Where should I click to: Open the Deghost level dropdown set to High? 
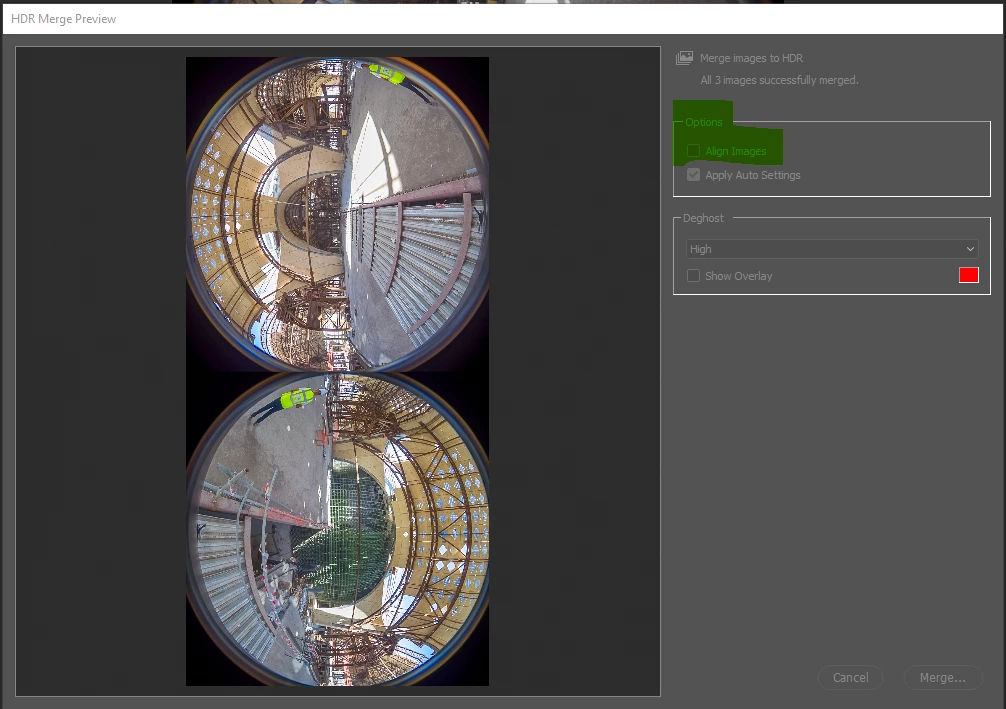831,249
